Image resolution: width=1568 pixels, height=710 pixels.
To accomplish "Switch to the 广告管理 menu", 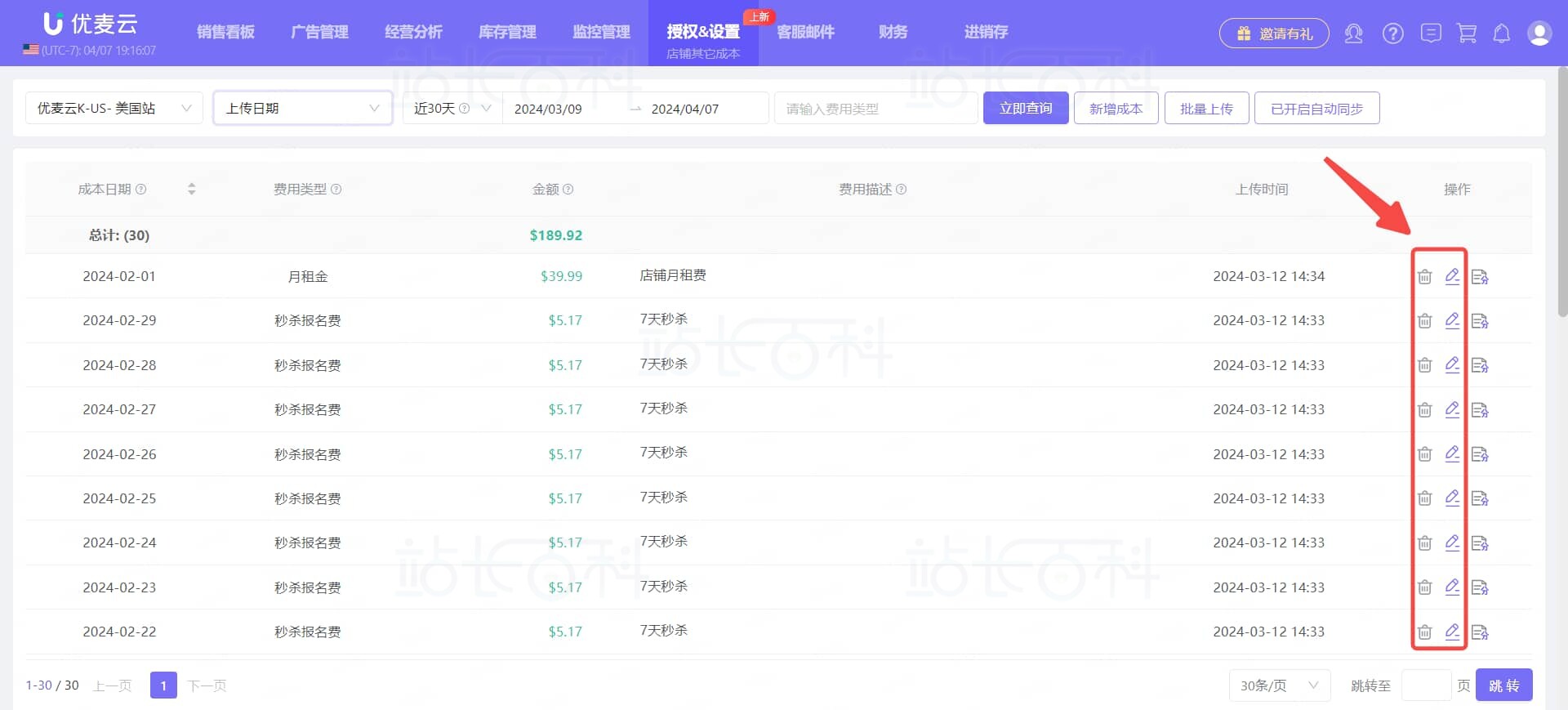I will (319, 32).
